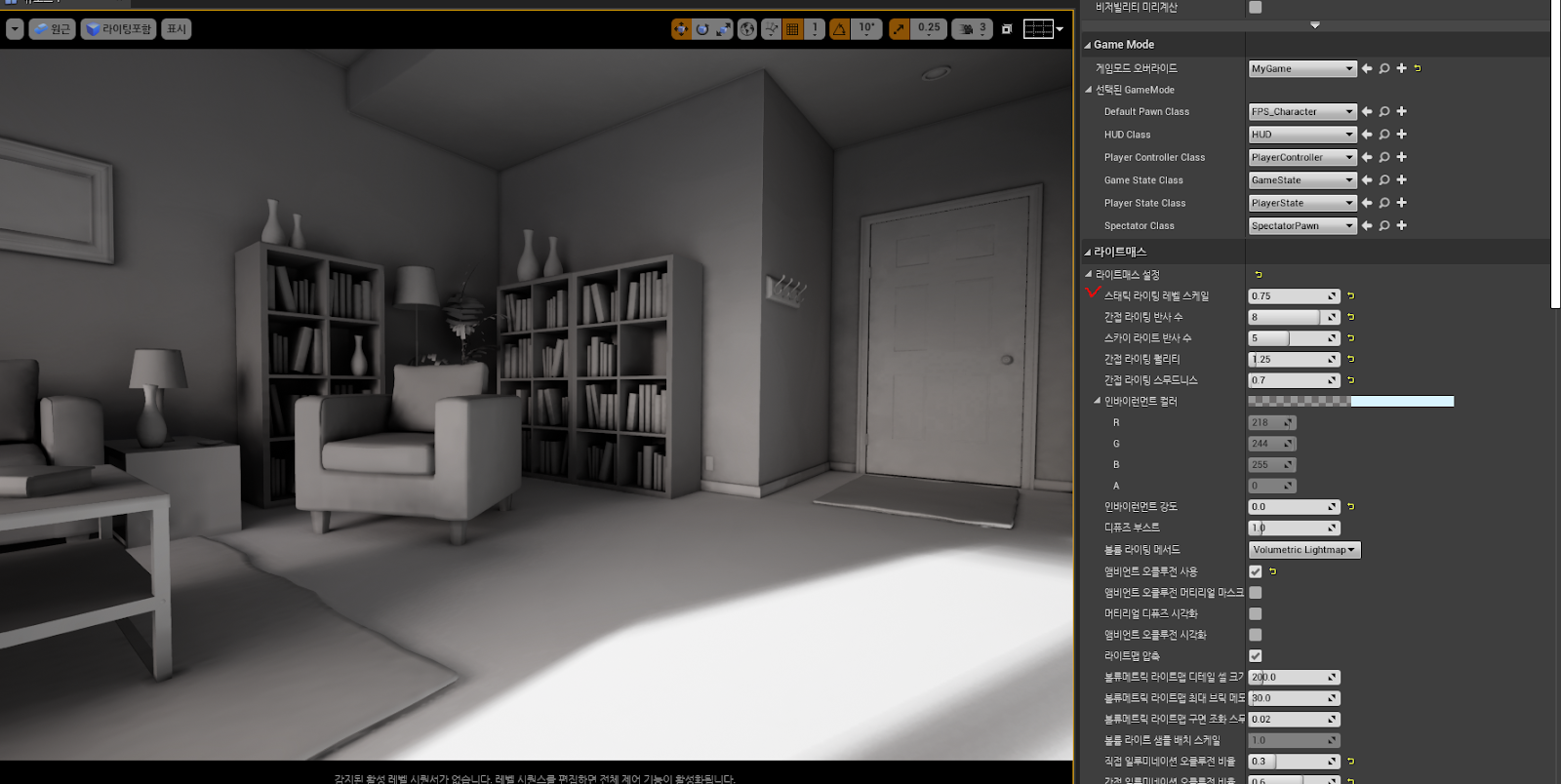Maximize or restore the viewport icon
The height and width of the screenshot is (784, 1561).
[x=1007, y=29]
